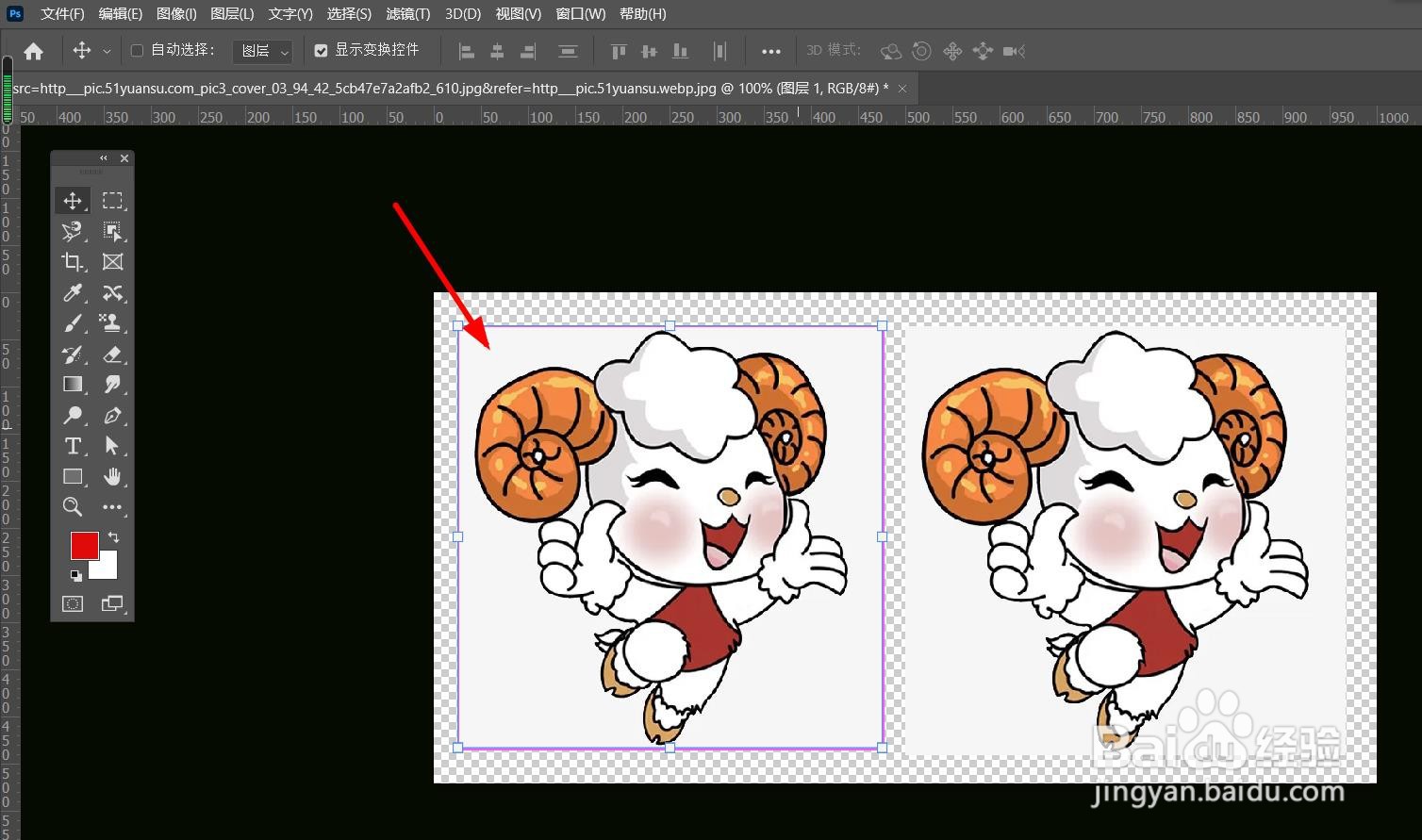This screenshot has width=1422, height=840.
Task: Swap foreground and background colors
Action: [x=114, y=537]
